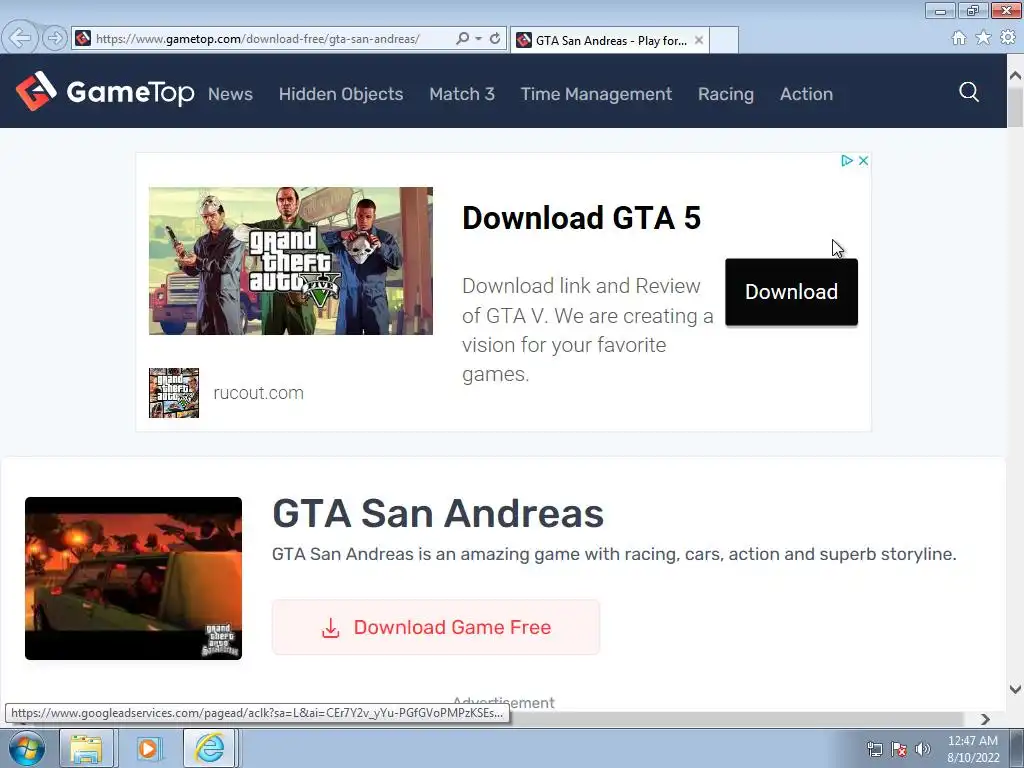Go back with the browser Back arrow

(20, 38)
